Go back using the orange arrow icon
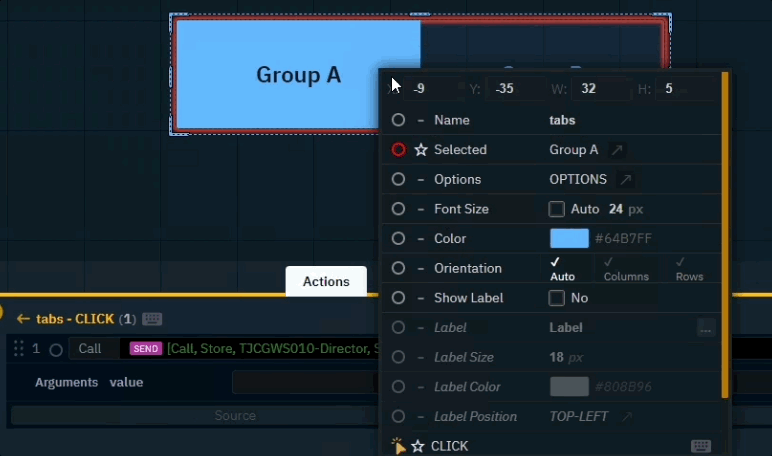772x456 pixels. 23,319
